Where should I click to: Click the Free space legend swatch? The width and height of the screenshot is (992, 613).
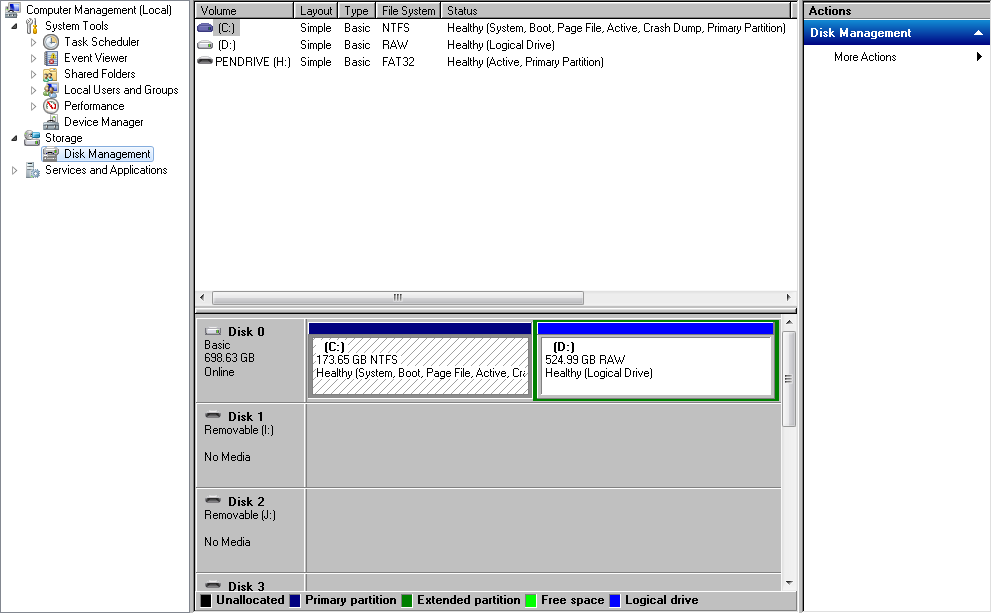[x=531, y=600]
